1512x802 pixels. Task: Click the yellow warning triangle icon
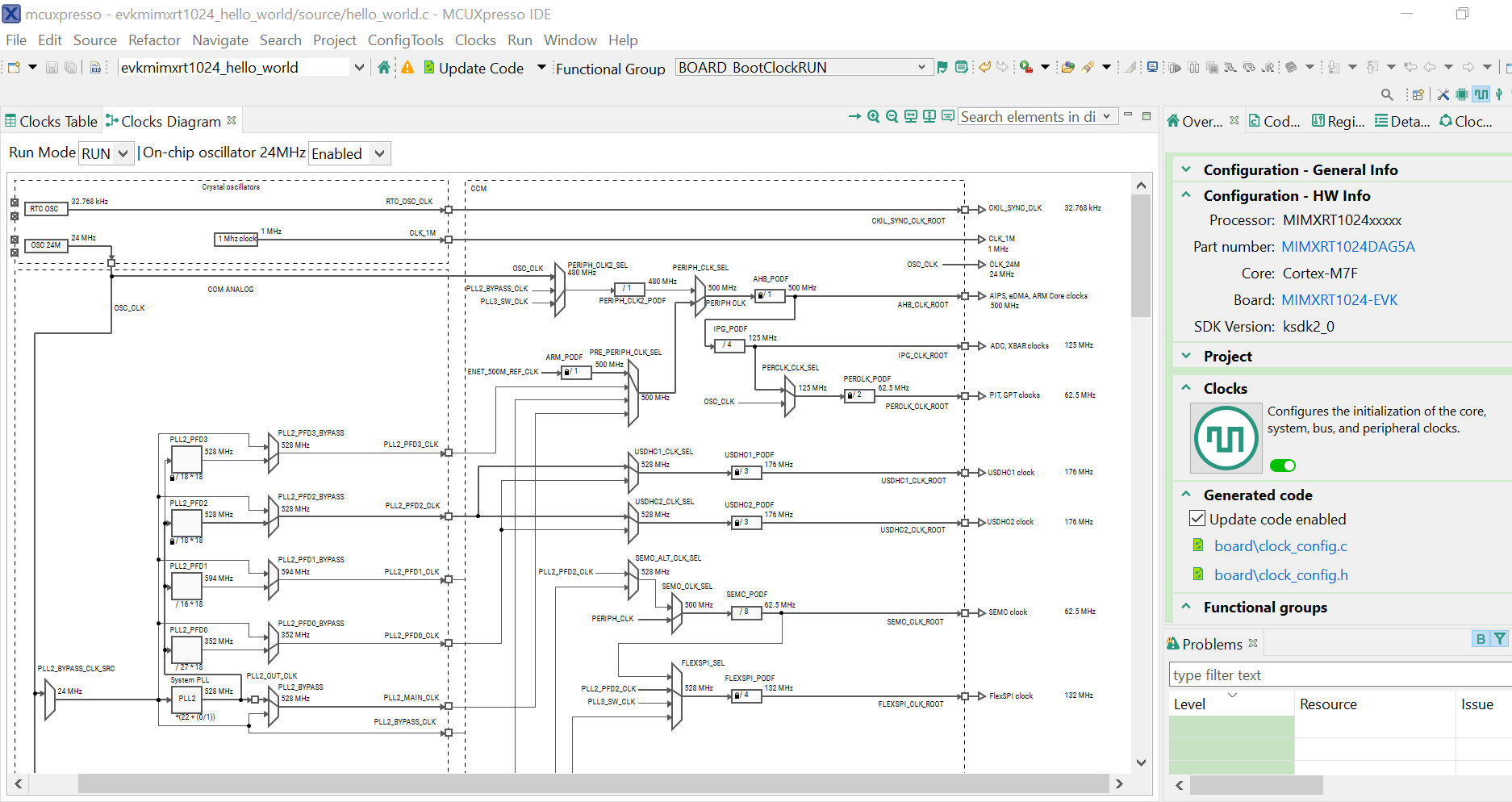(x=407, y=68)
